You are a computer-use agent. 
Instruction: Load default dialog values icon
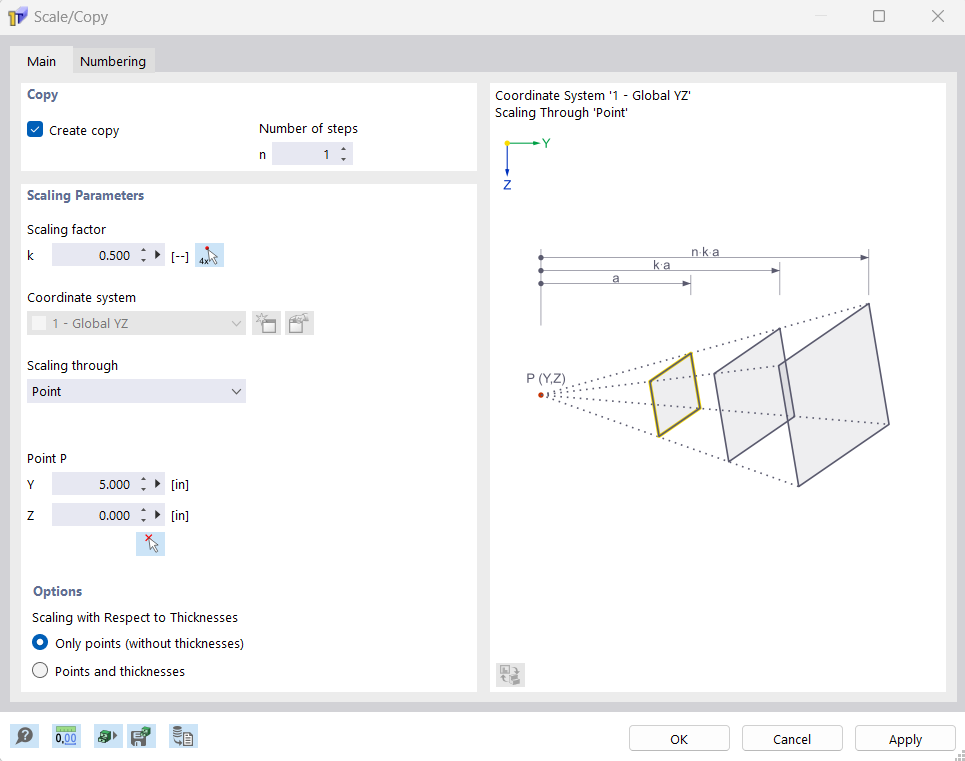point(108,736)
